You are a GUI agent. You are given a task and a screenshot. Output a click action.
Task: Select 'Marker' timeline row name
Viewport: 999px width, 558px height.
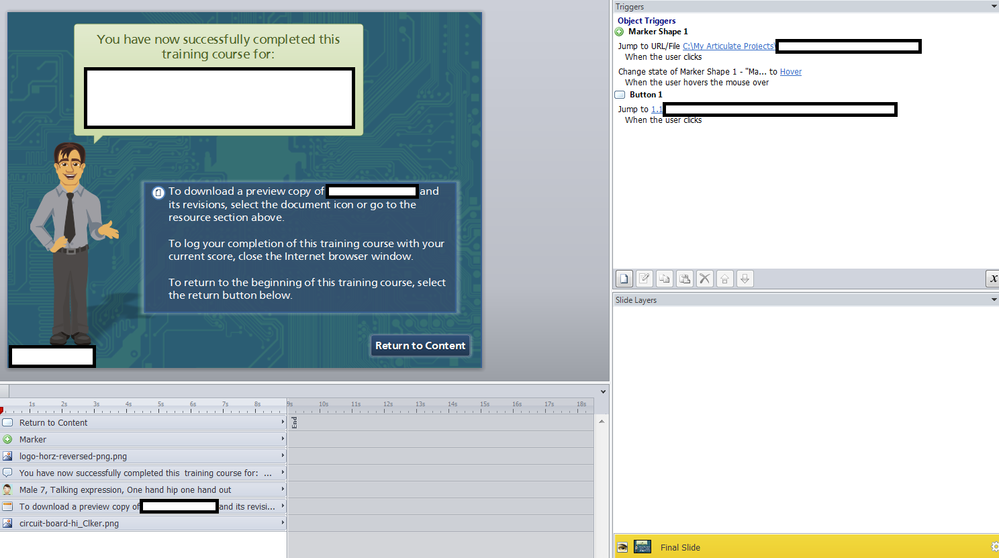coord(32,440)
